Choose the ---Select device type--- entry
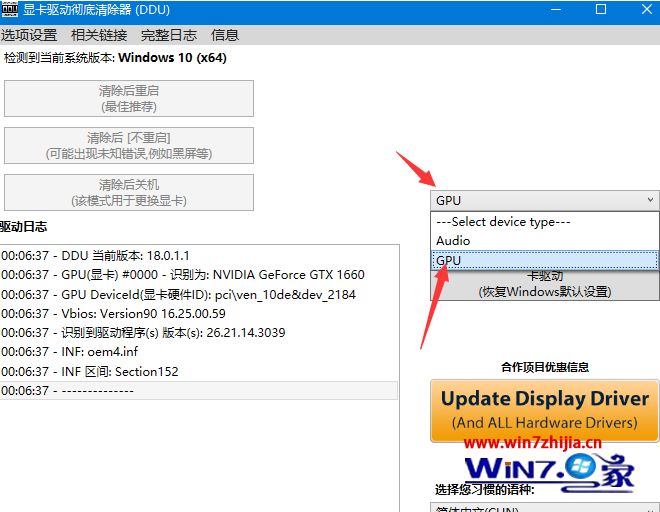 [545, 221]
